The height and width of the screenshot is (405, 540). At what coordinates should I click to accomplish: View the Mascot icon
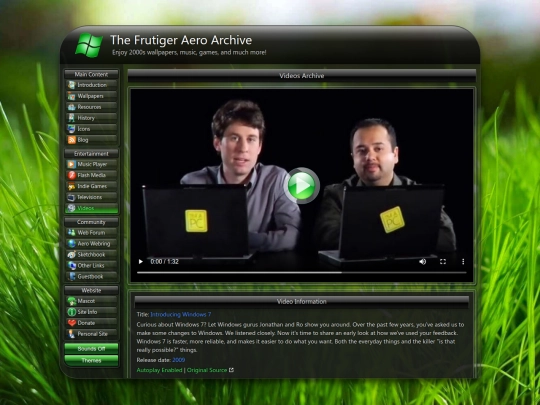tap(71, 301)
